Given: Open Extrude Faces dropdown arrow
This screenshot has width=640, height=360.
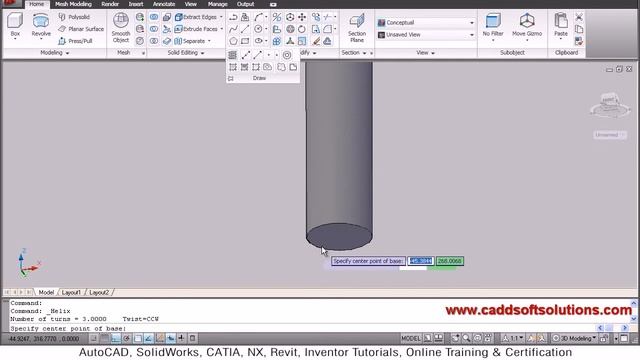Looking at the screenshot, I should 222,29.
